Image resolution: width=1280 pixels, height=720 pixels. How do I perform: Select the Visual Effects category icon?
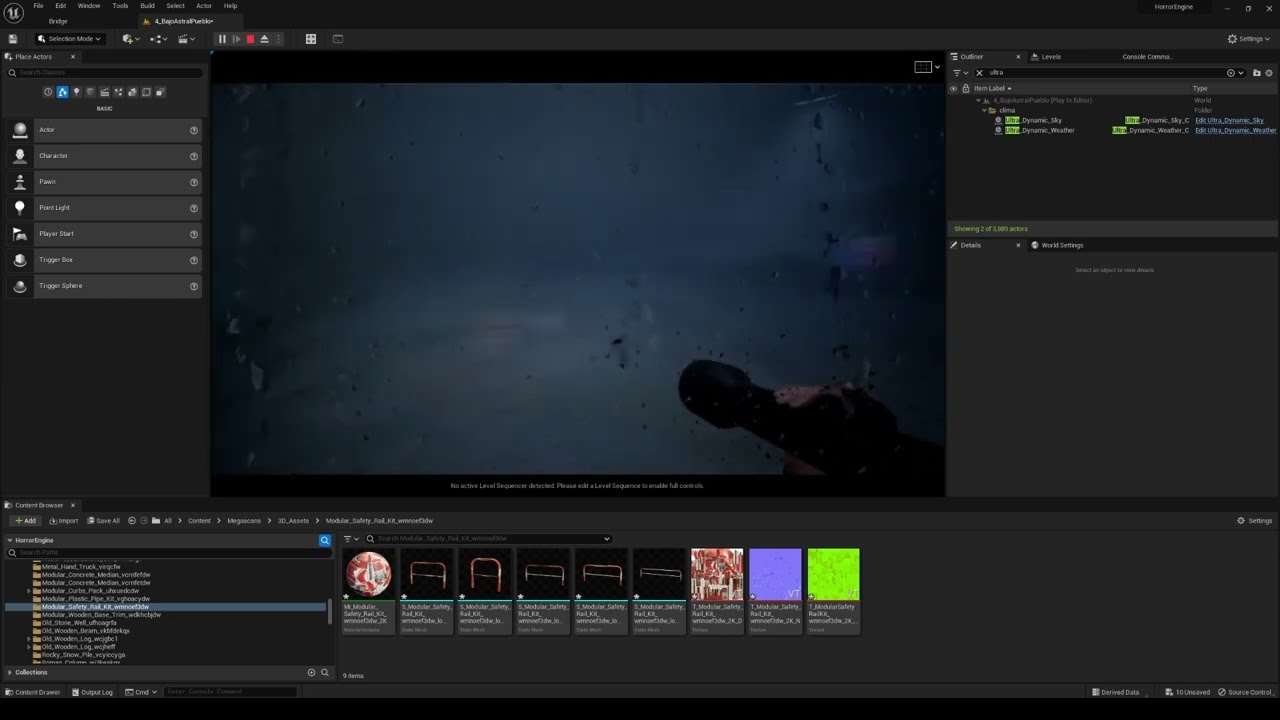(118, 92)
